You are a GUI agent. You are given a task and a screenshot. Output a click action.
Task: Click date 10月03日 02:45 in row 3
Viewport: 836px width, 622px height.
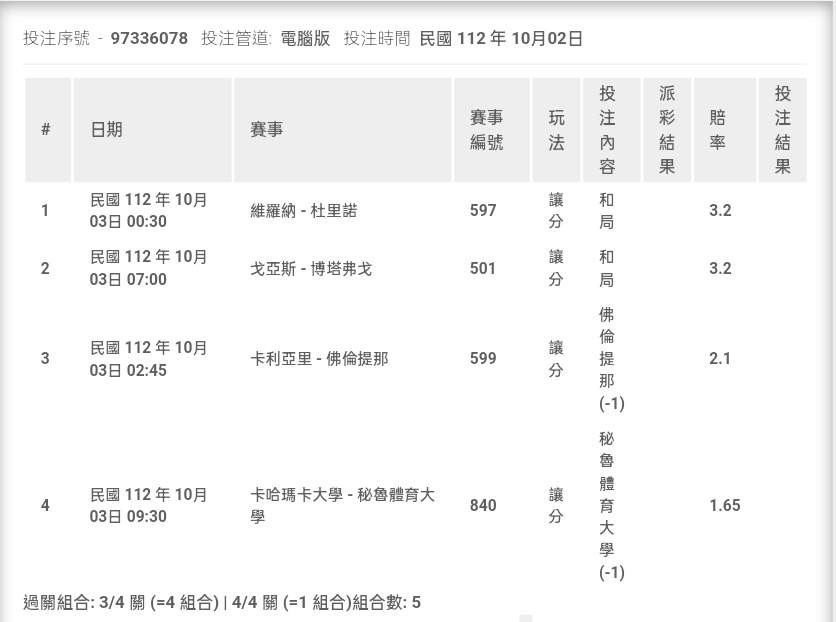click(148, 359)
